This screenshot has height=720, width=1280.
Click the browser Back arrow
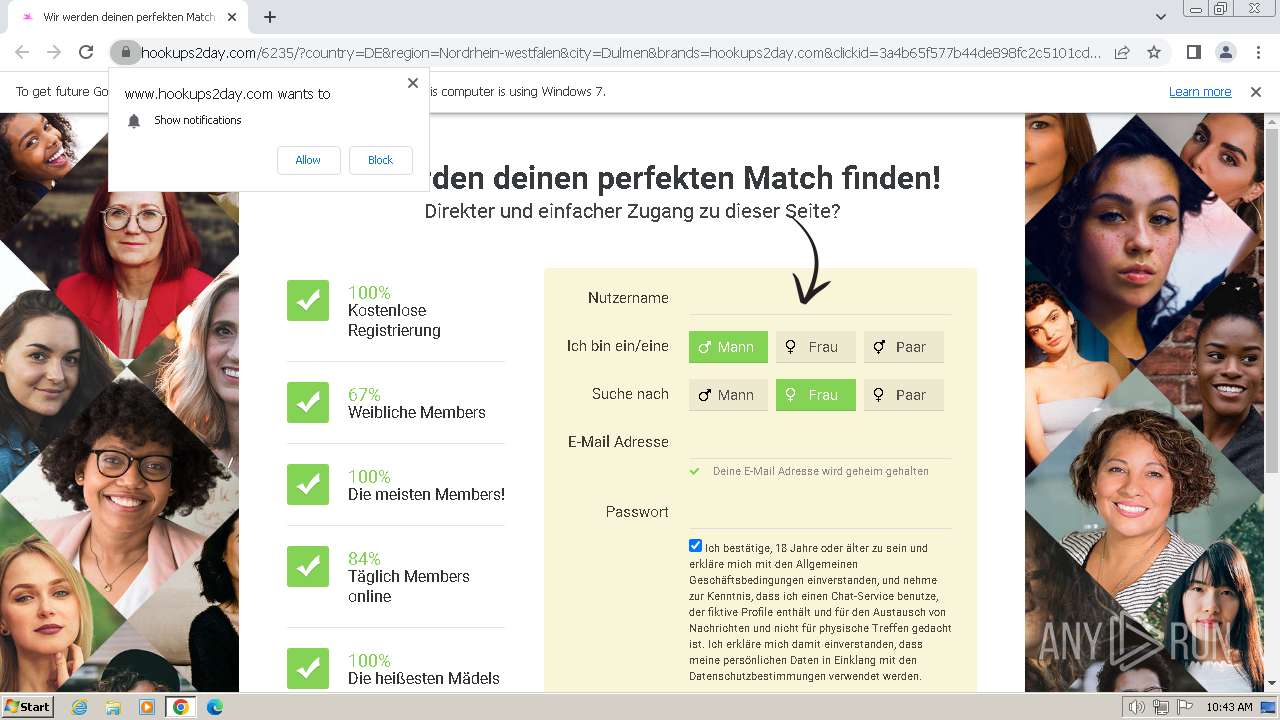coord(22,52)
